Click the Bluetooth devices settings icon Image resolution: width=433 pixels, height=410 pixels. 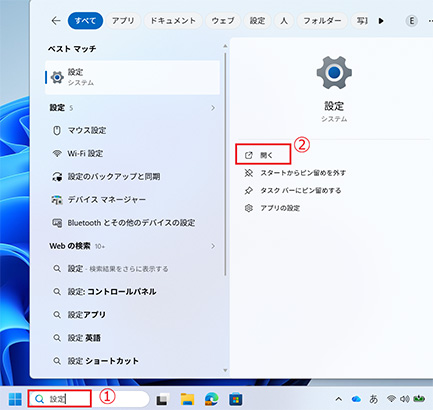(57, 223)
